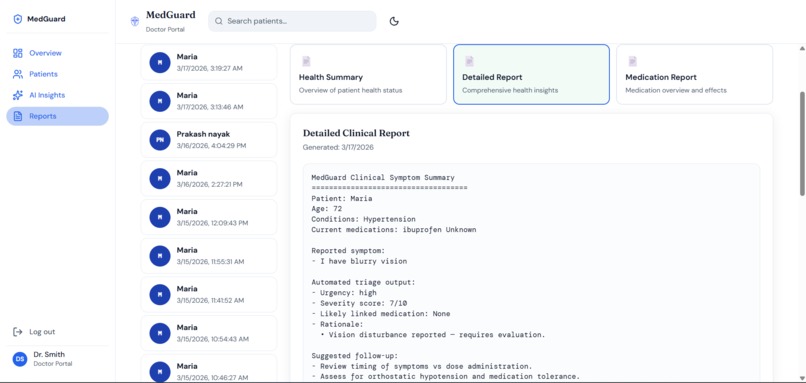Click the Conditions: Hypertension line
The image size is (806, 383).
363,219
